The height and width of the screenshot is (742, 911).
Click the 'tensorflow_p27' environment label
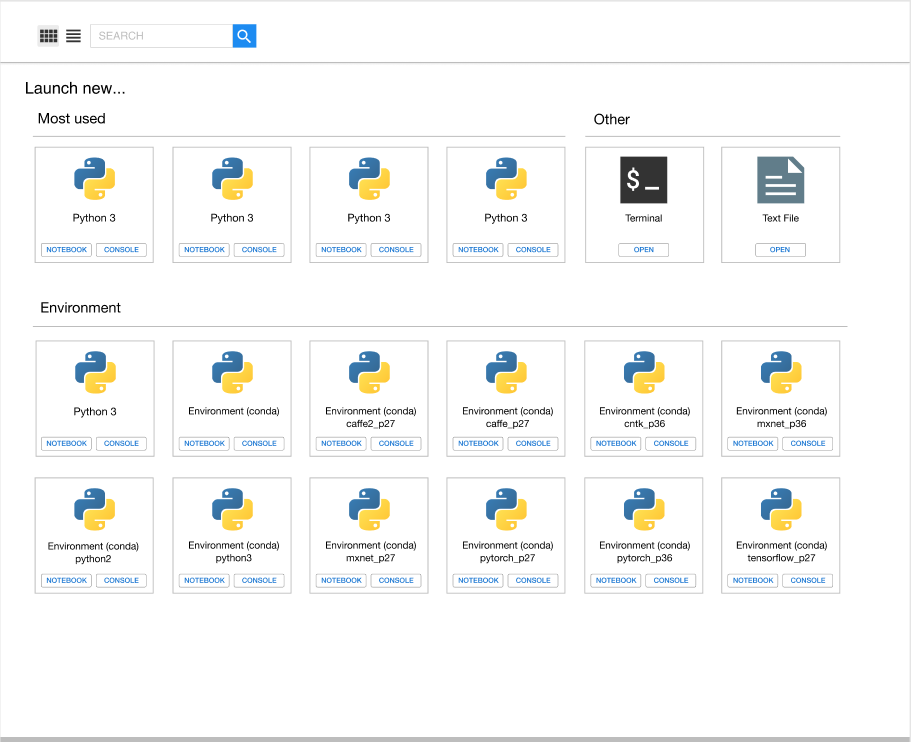(781, 558)
